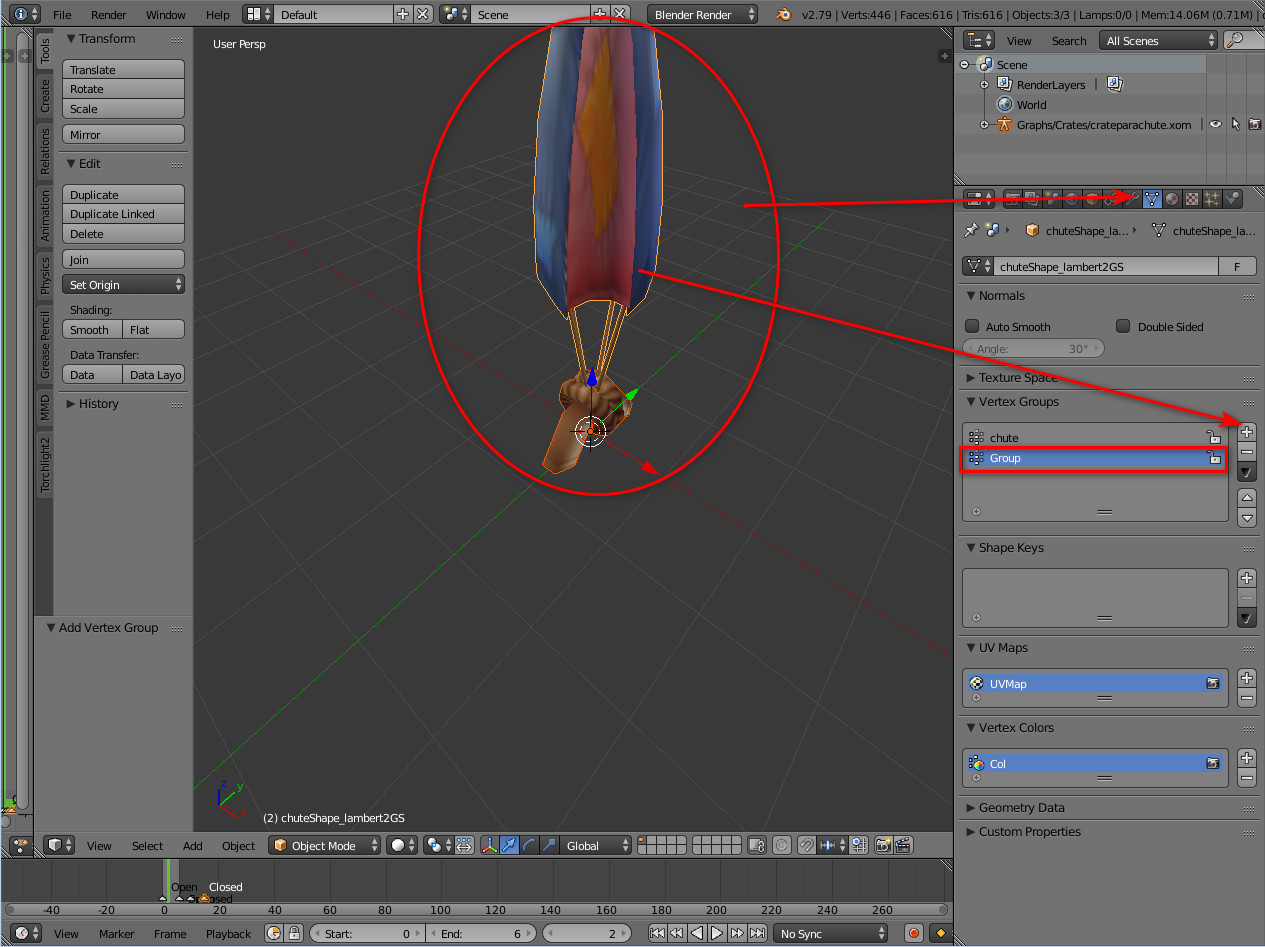Open the Global transform orientation dropdown
The width and height of the screenshot is (1265, 947).
coord(595,845)
